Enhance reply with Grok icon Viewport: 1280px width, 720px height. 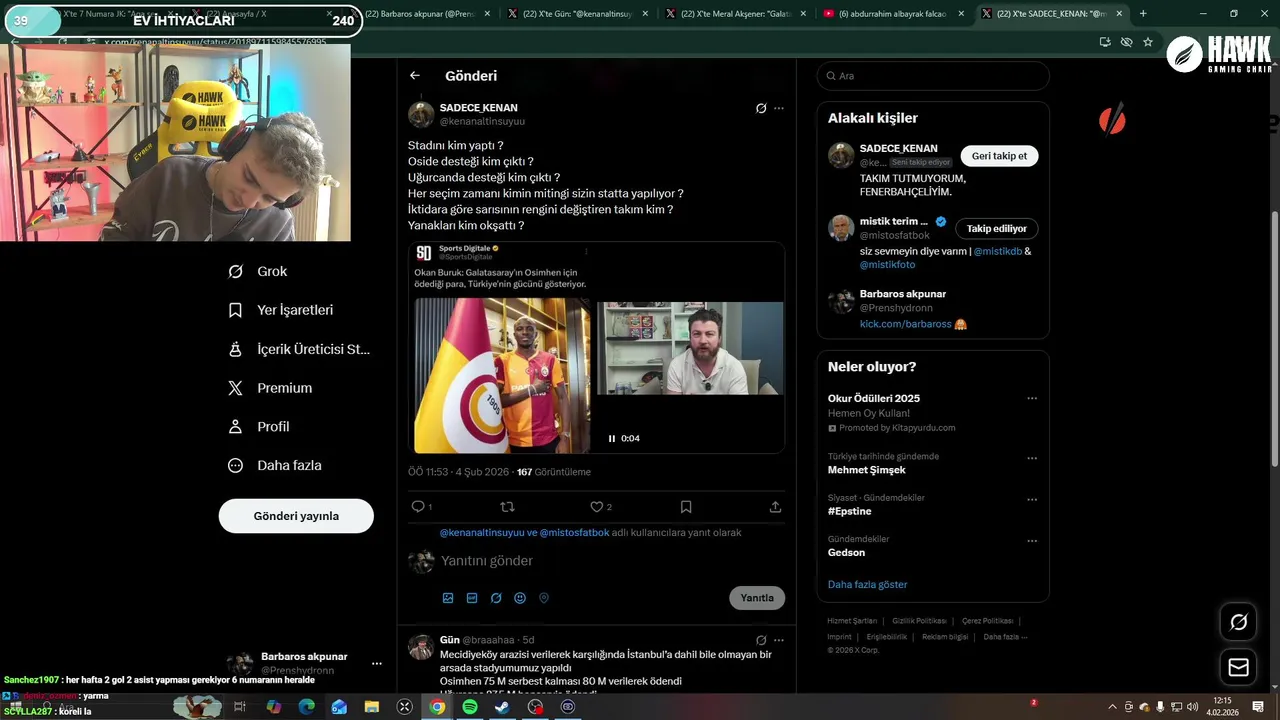click(496, 598)
